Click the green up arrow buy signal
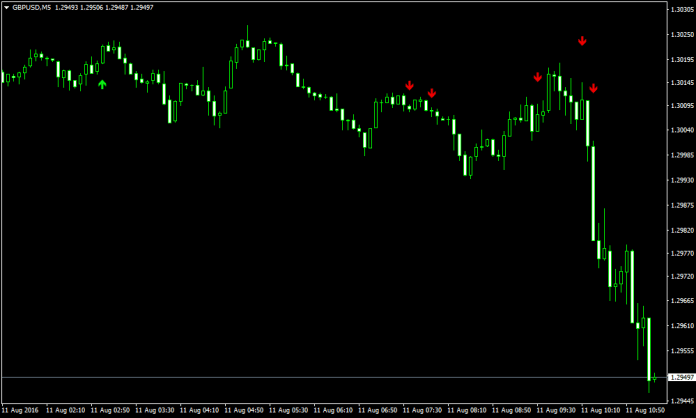Image resolution: width=696 pixels, height=418 pixels. (x=102, y=85)
